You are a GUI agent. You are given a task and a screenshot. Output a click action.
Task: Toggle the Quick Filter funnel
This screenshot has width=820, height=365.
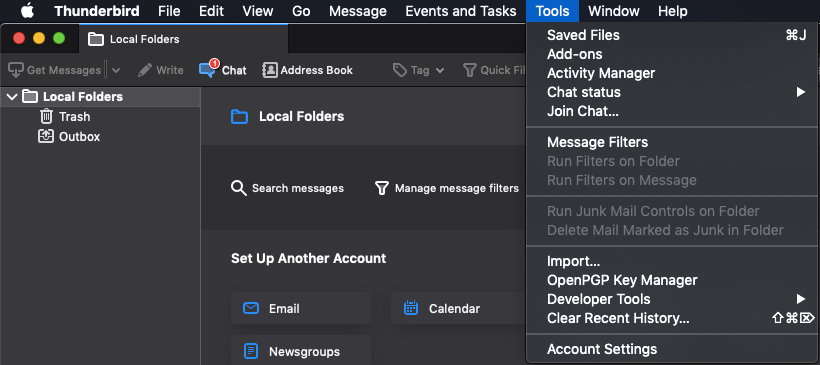(x=470, y=70)
